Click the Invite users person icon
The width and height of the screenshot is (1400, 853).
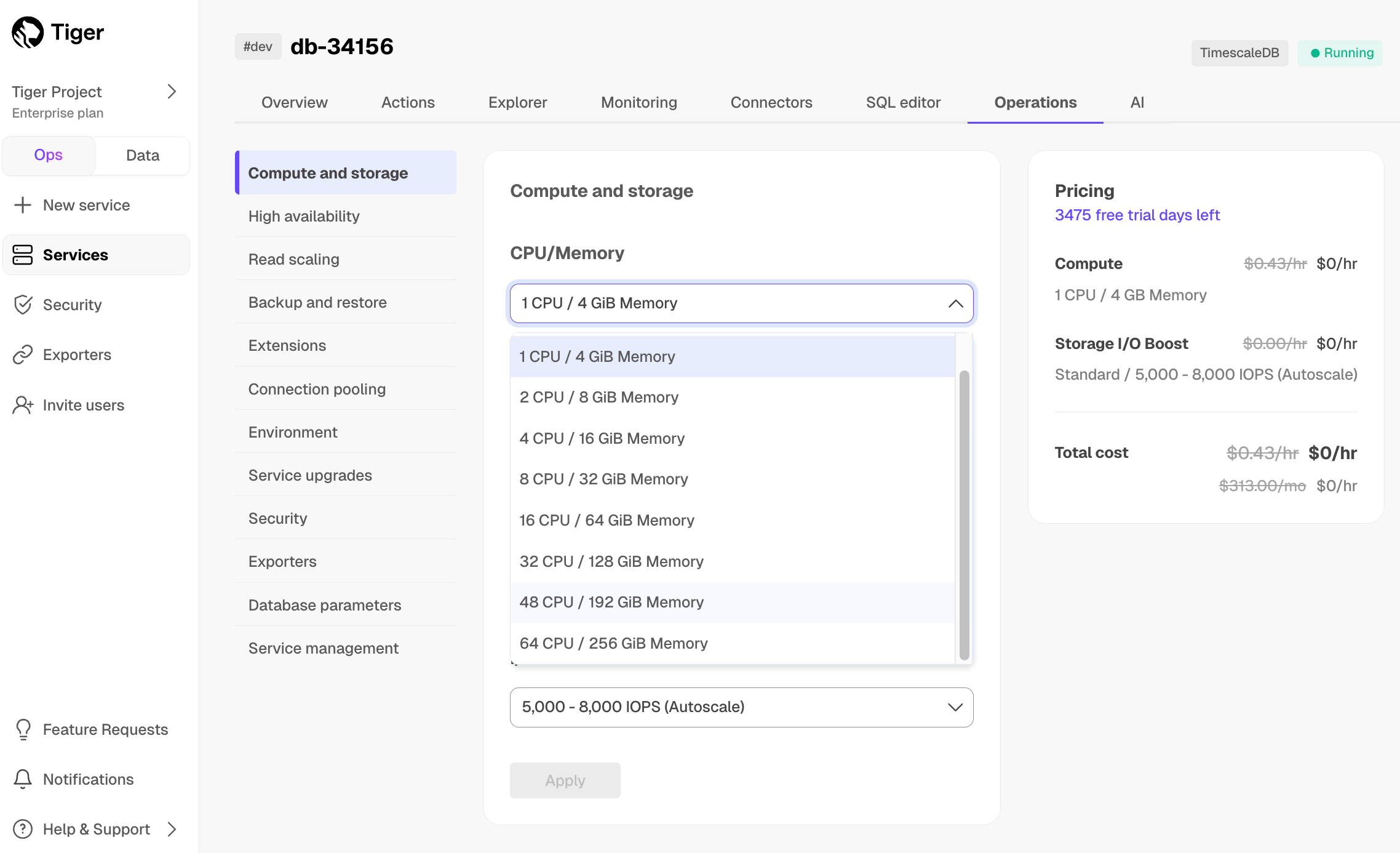23,405
